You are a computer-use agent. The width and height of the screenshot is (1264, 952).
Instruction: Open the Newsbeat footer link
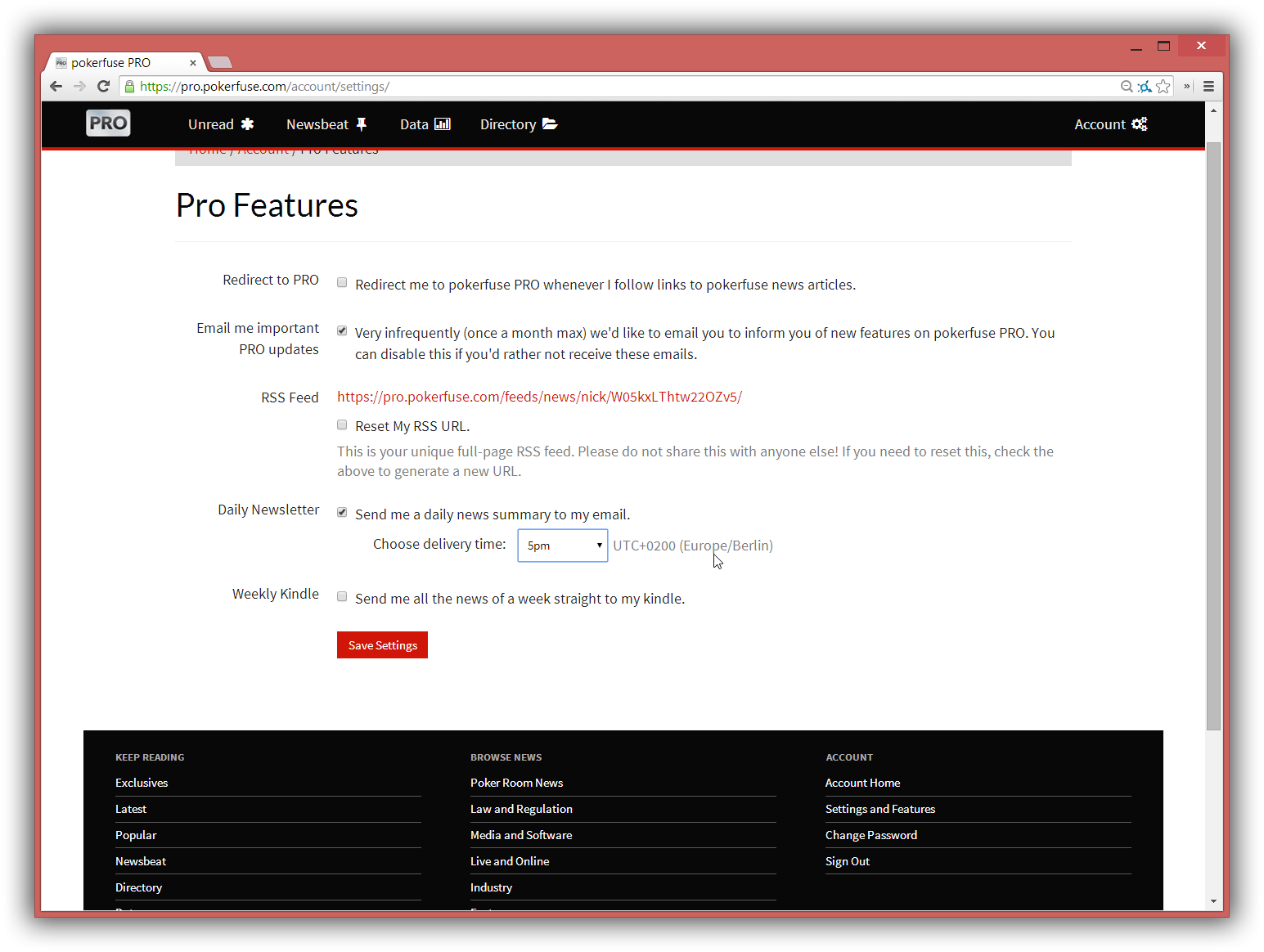(141, 861)
